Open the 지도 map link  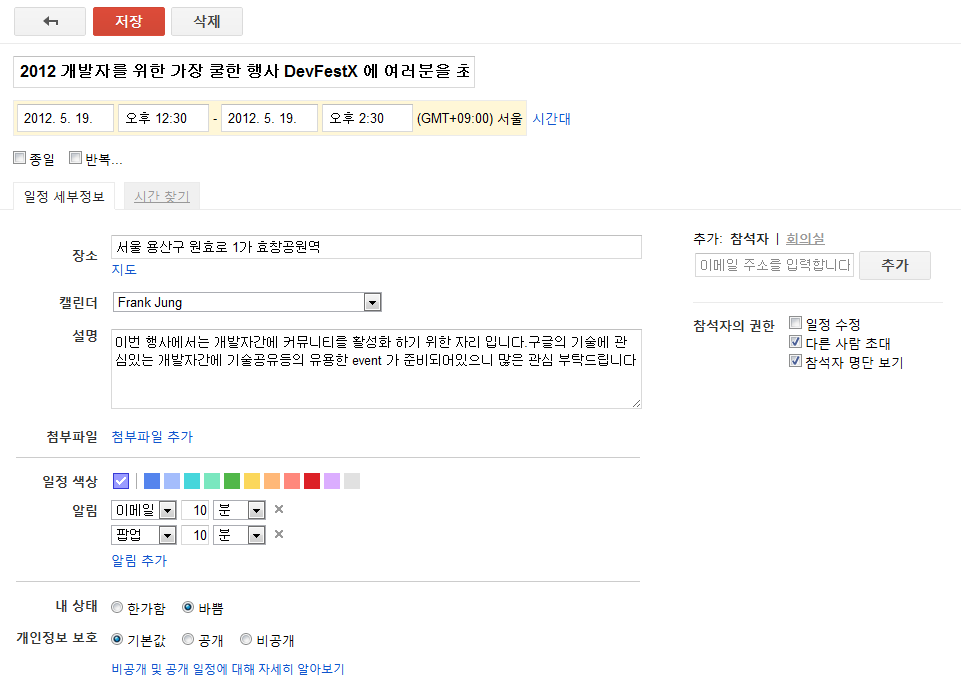(124, 270)
